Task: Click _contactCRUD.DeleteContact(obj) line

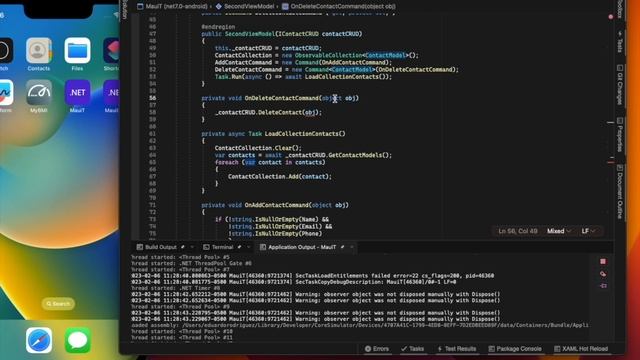Action: point(268,112)
